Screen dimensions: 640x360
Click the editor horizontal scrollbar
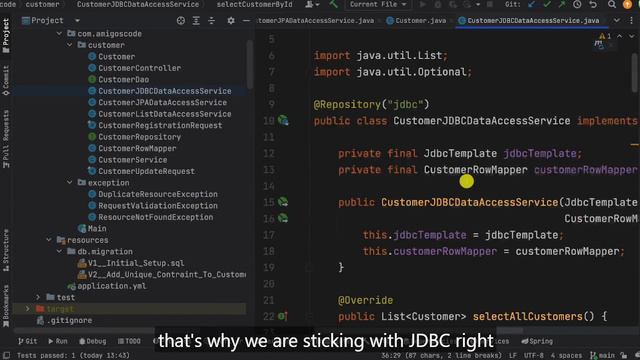pyautogui.click(x=509, y=330)
